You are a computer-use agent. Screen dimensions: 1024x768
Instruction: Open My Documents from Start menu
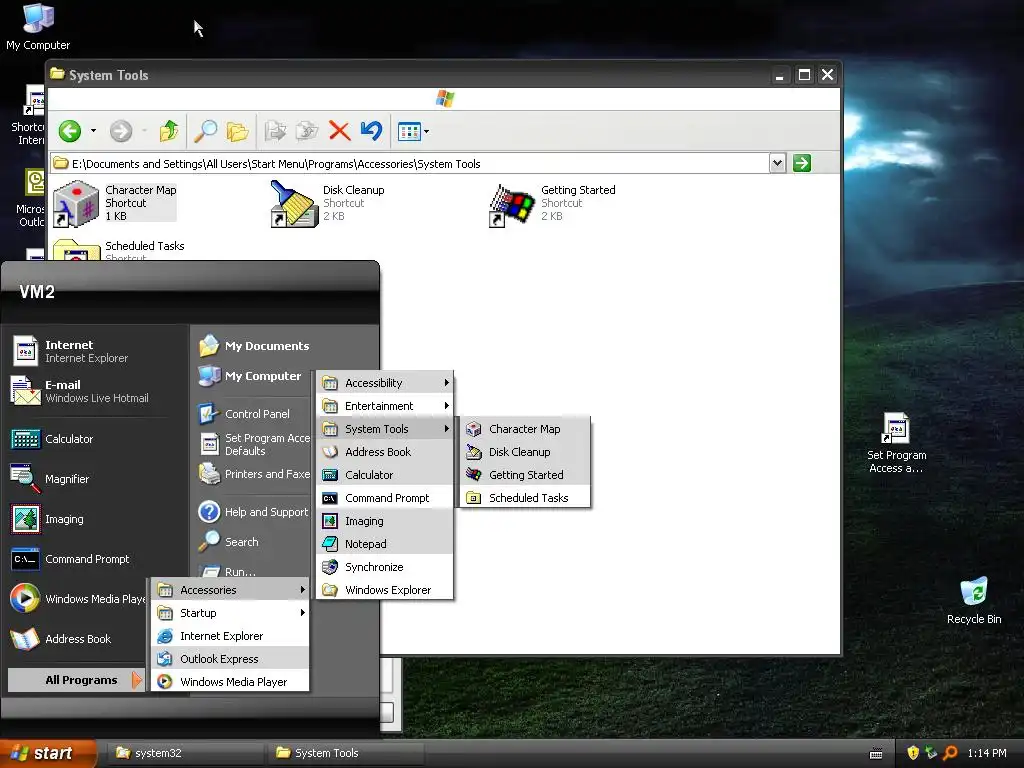coord(253,345)
